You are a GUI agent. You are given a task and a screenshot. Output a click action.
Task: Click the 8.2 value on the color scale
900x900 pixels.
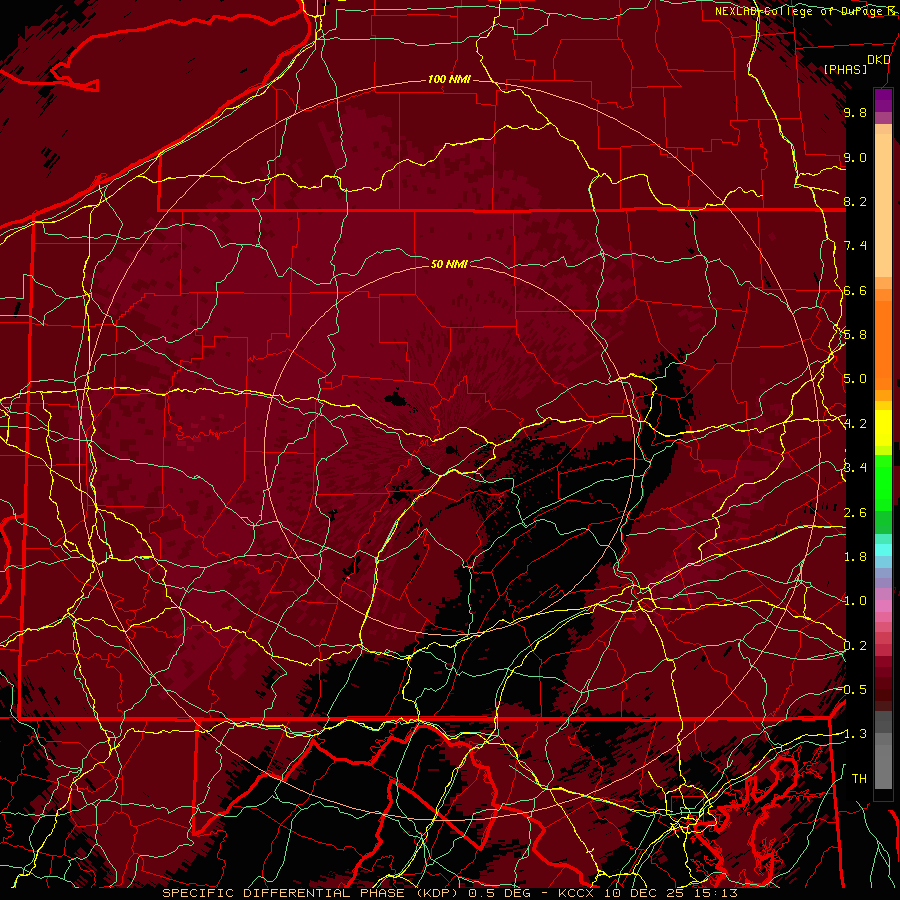855,201
